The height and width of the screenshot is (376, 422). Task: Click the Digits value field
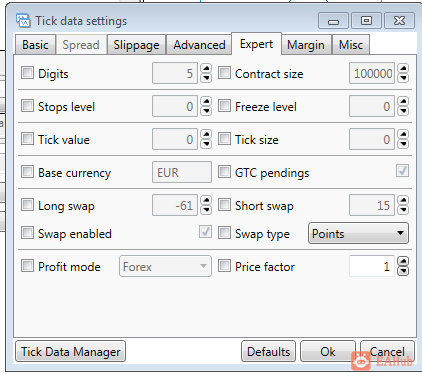click(175, 73)
